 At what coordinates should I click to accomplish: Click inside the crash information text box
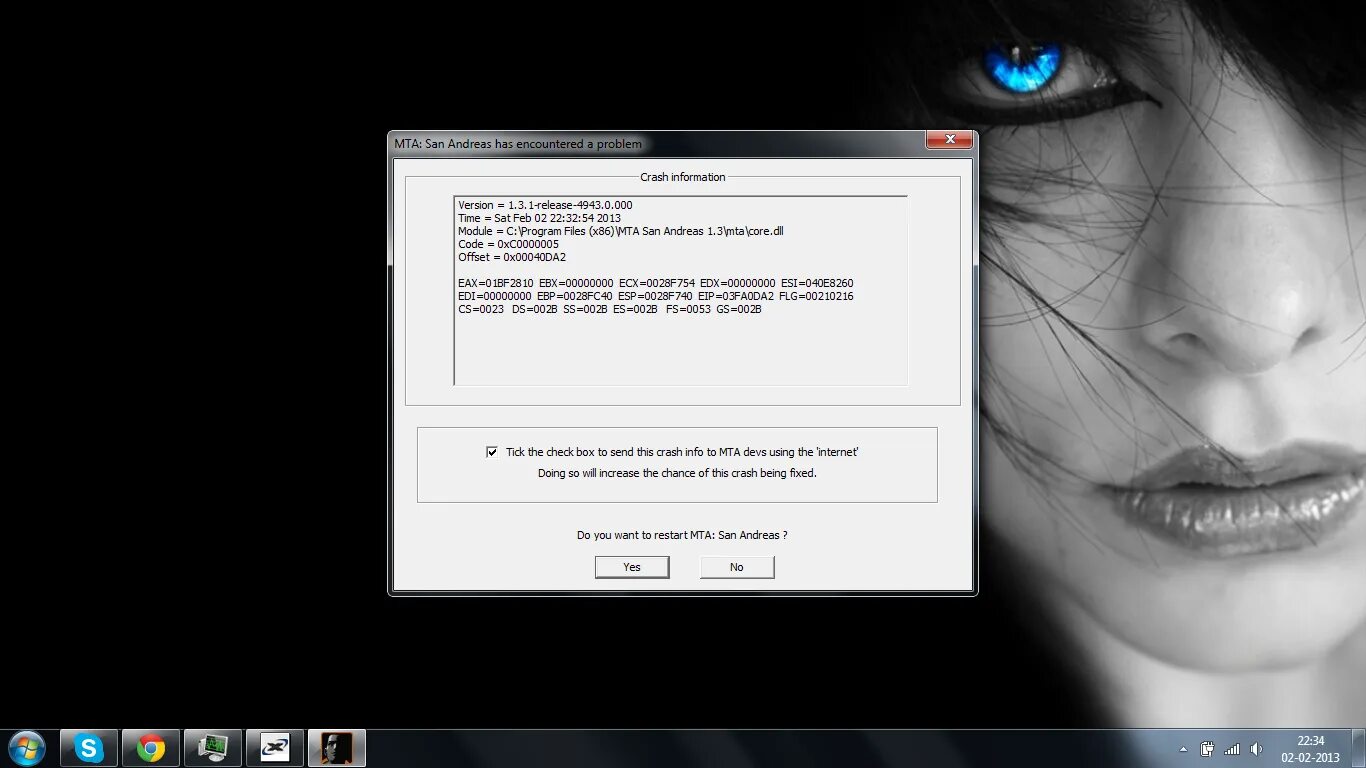point(680,290)
